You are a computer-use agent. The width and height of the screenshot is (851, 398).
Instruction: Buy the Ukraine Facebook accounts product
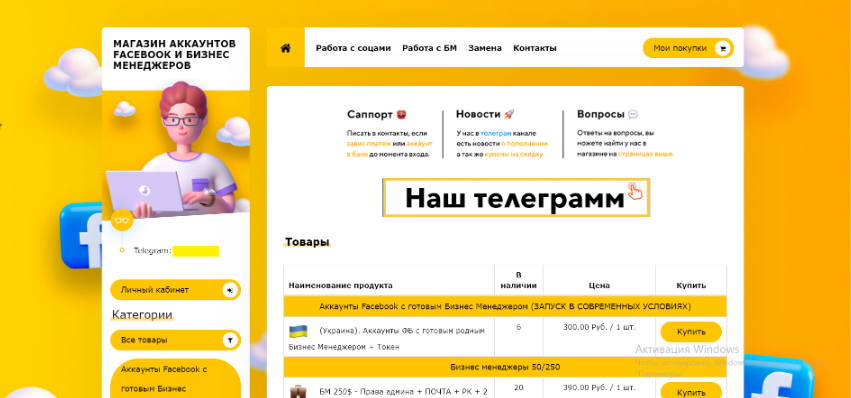click(x=691, y=332)
